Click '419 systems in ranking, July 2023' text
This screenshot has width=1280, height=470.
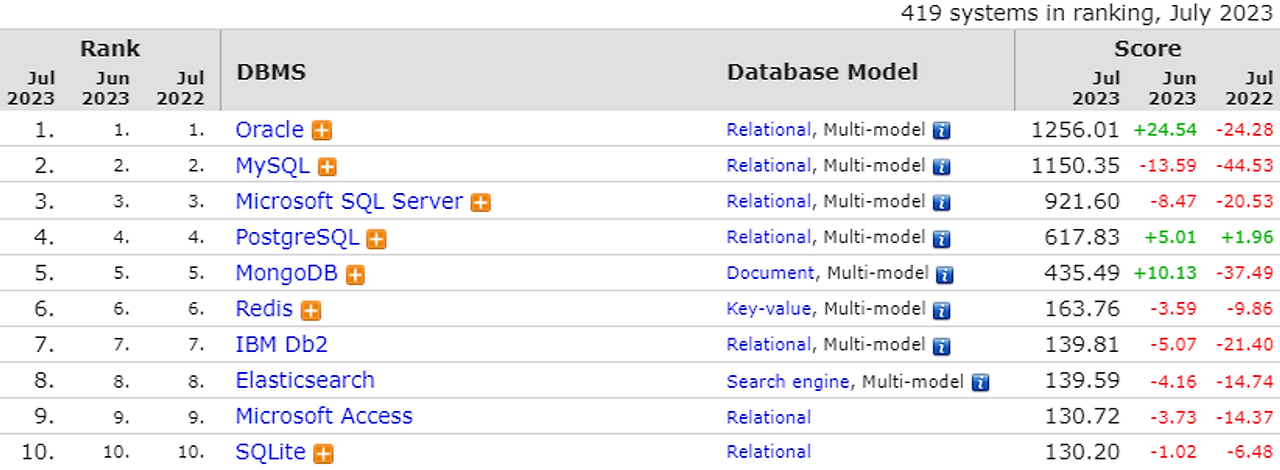(1088, 14)
